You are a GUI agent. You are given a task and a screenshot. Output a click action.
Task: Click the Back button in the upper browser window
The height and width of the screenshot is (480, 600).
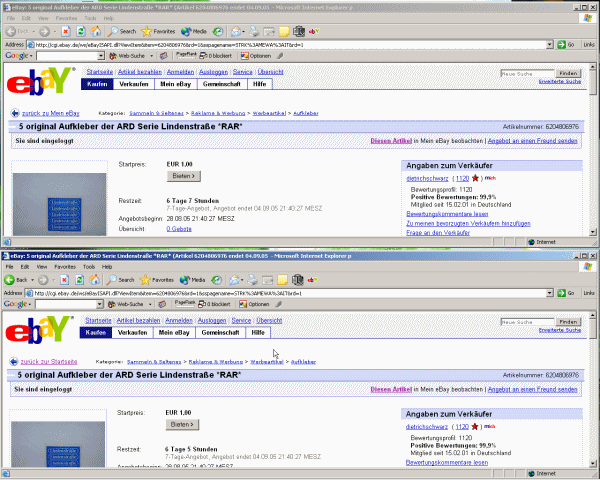20,31
